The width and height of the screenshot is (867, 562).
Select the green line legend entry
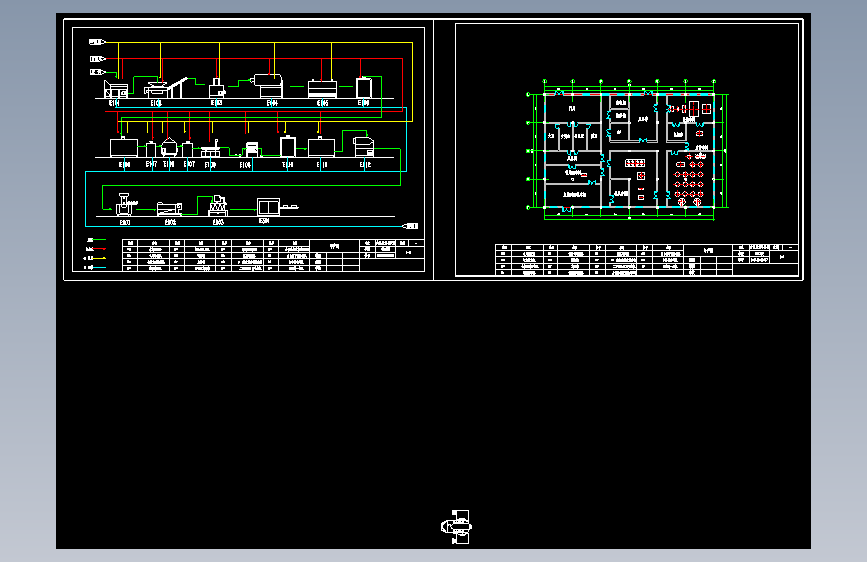[96, 240]
